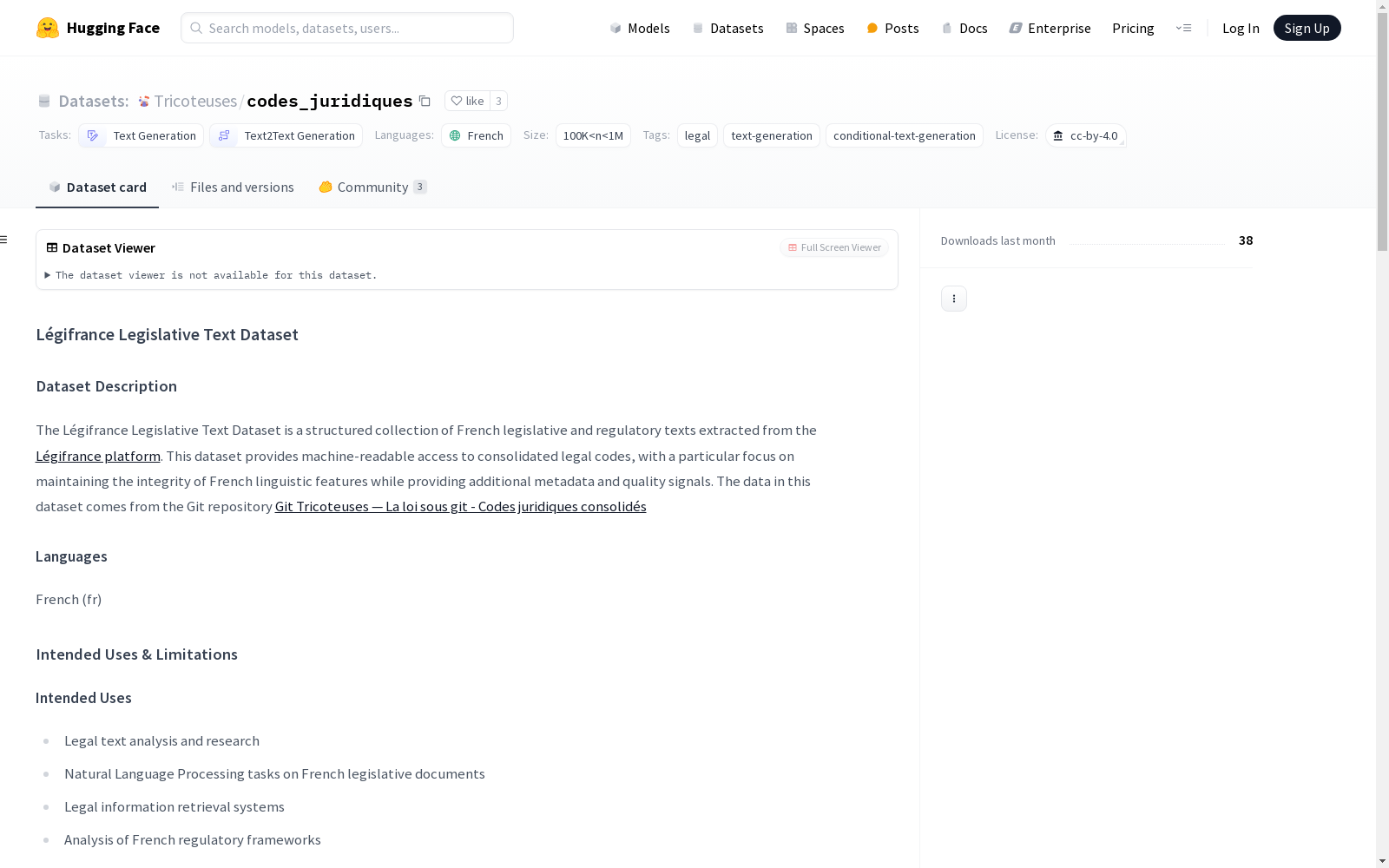This screenshot has width=1389, height=868.
Task: Click the cc-by-4.0 license tag
Action: pyautogui.click(x=1085, y=135)
